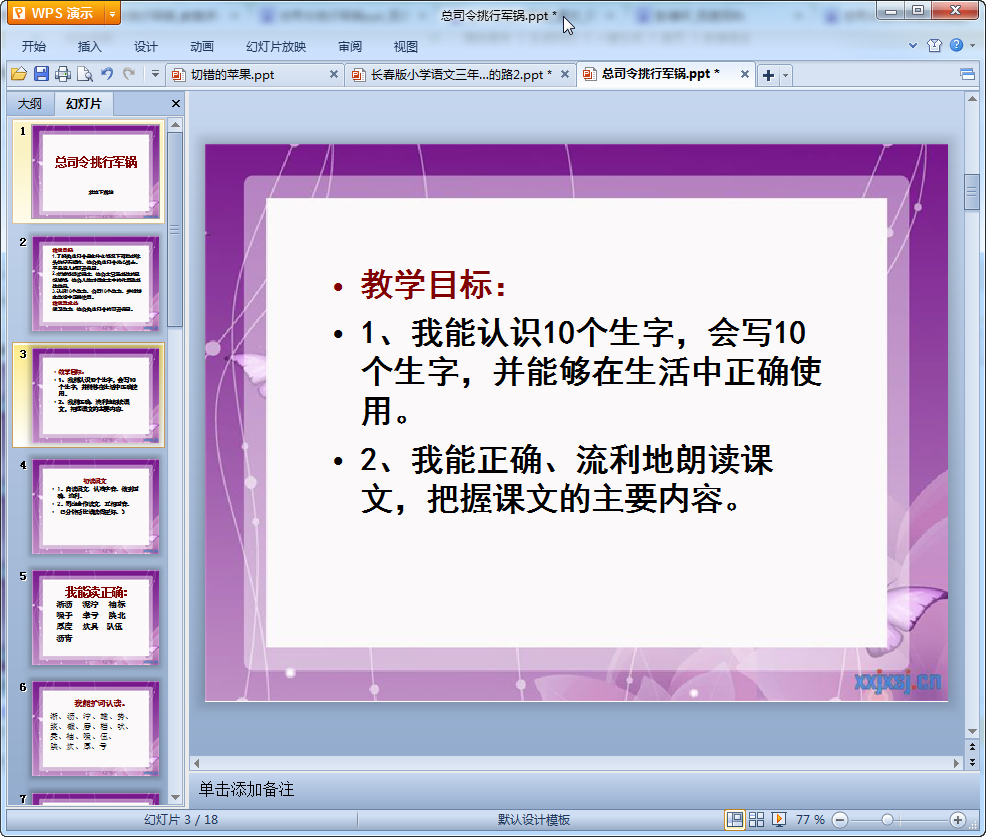Screen dimensions: 986x837
Task: Open the 审阅 ribbon tab
Action: pos(350,47)
